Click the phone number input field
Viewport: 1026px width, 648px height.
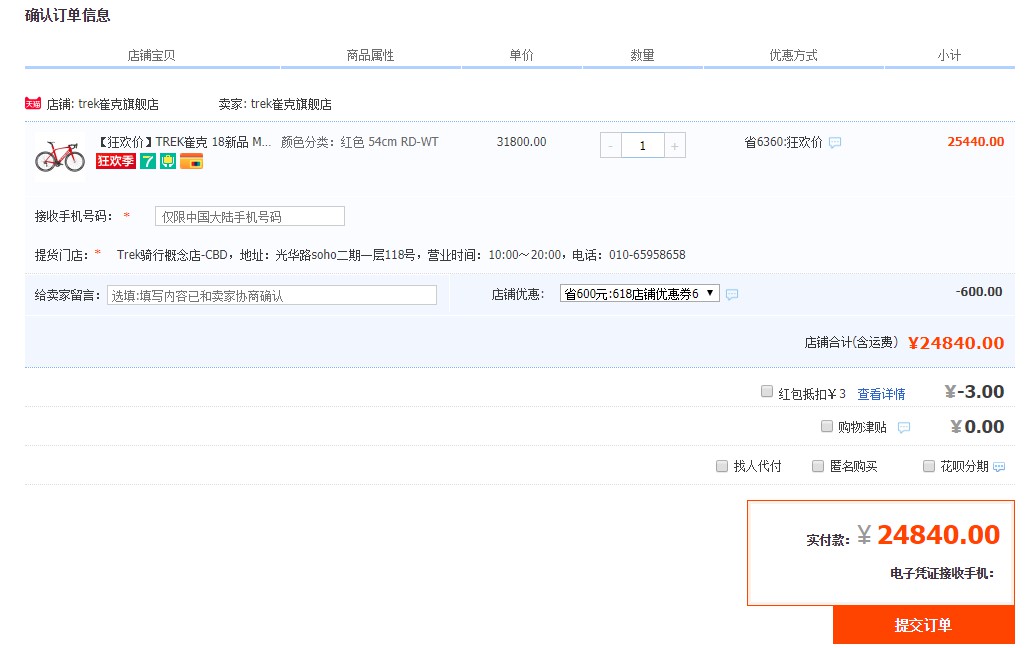pos(248,215)
